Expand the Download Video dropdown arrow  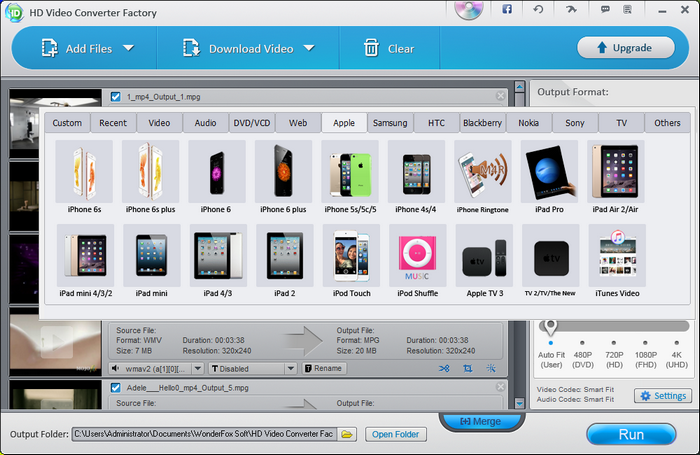(309, 48)
